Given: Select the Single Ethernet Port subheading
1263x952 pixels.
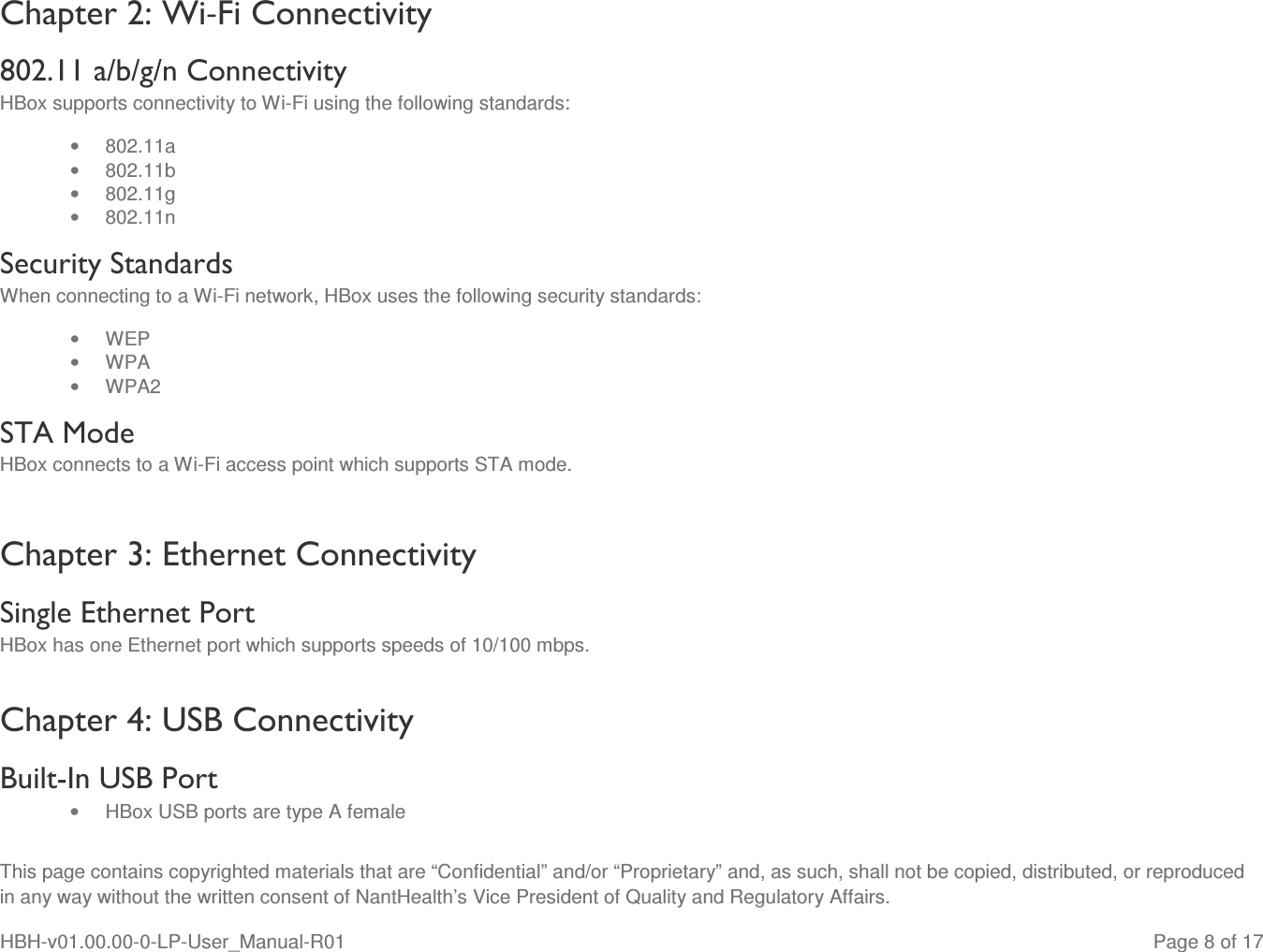Looking at the screenshot, I should (x=127, y=613).
